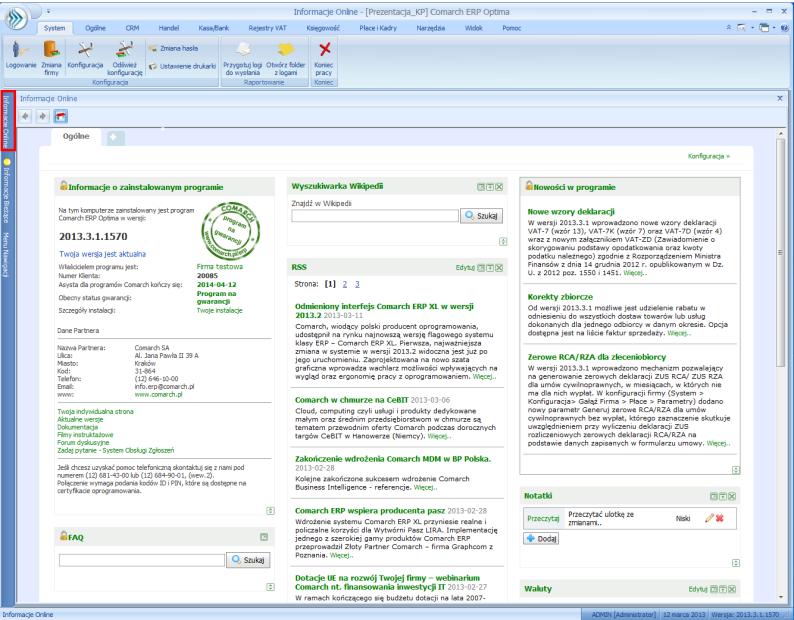Screen dimensions: 794x620
Task: Click the home page icon in toolbar
Action: click(60, 117)
